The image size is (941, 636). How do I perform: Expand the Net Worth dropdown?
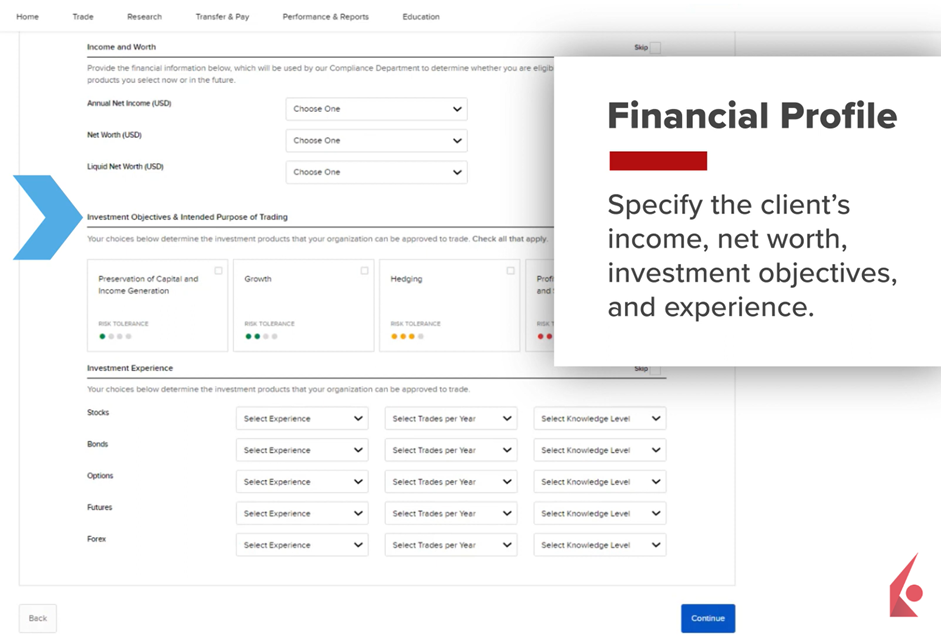376,141
